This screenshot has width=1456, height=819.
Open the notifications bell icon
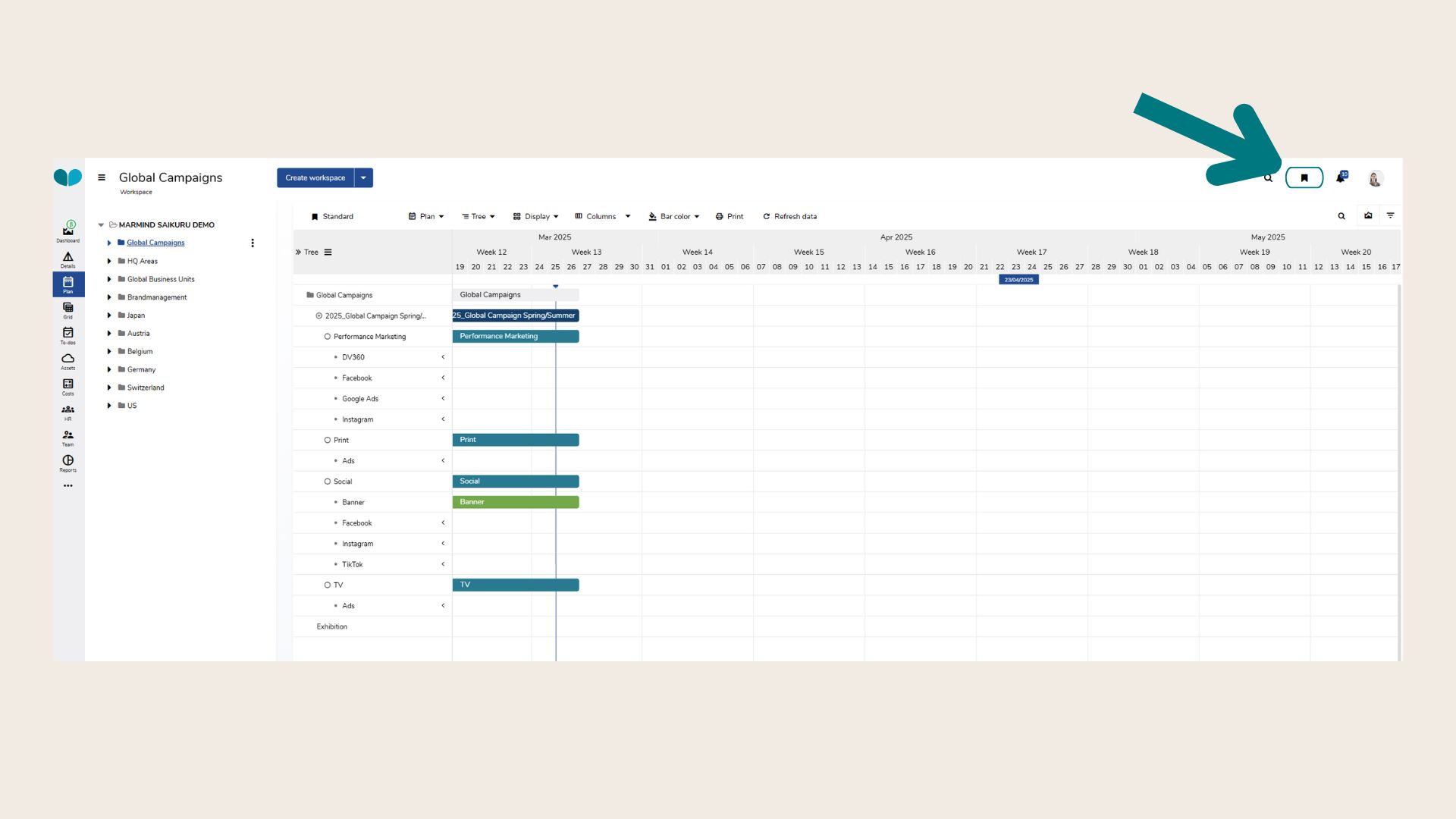pos(1340,177)
